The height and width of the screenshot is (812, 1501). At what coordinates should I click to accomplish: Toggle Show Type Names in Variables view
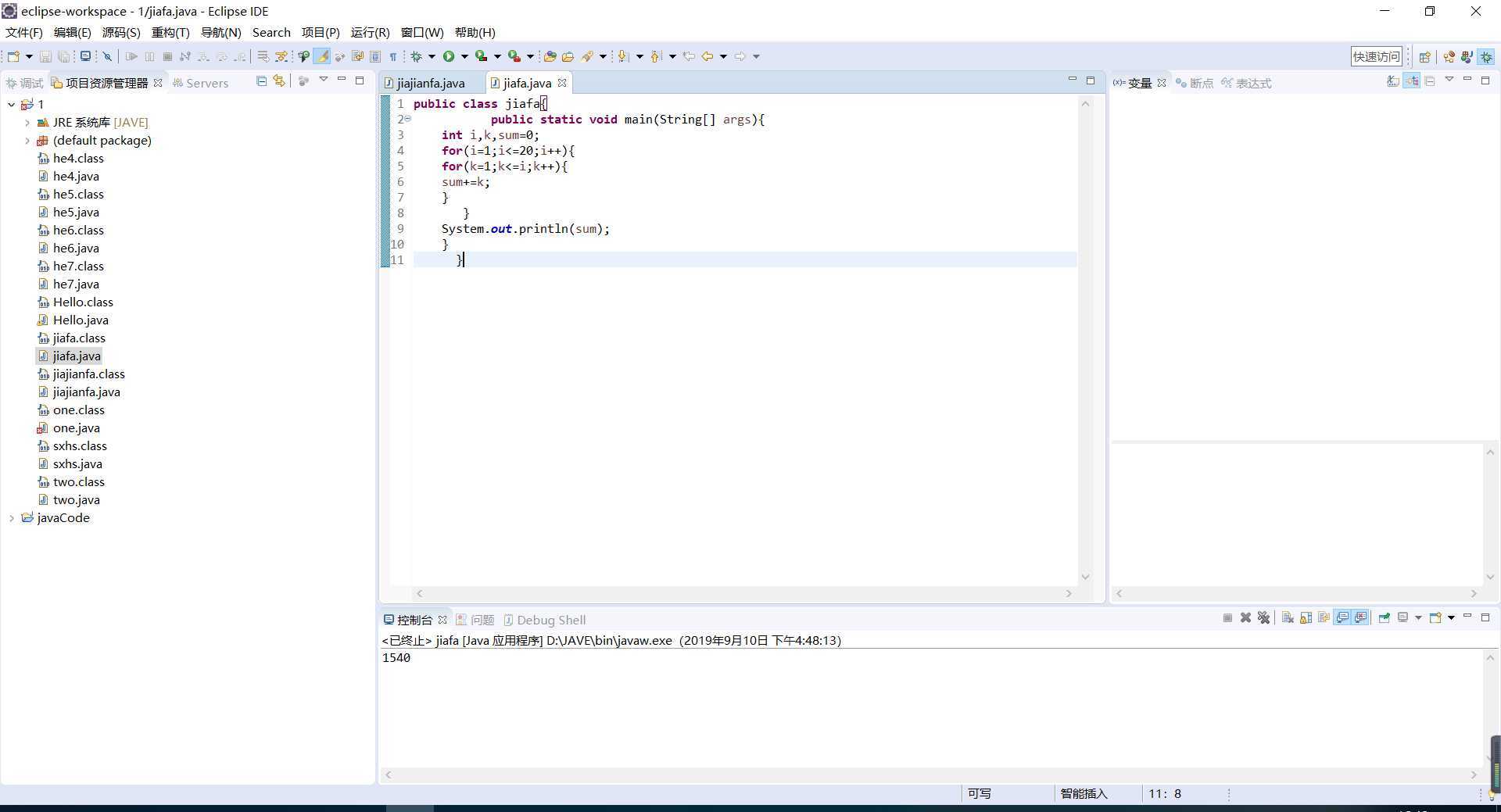[1392, 80]
